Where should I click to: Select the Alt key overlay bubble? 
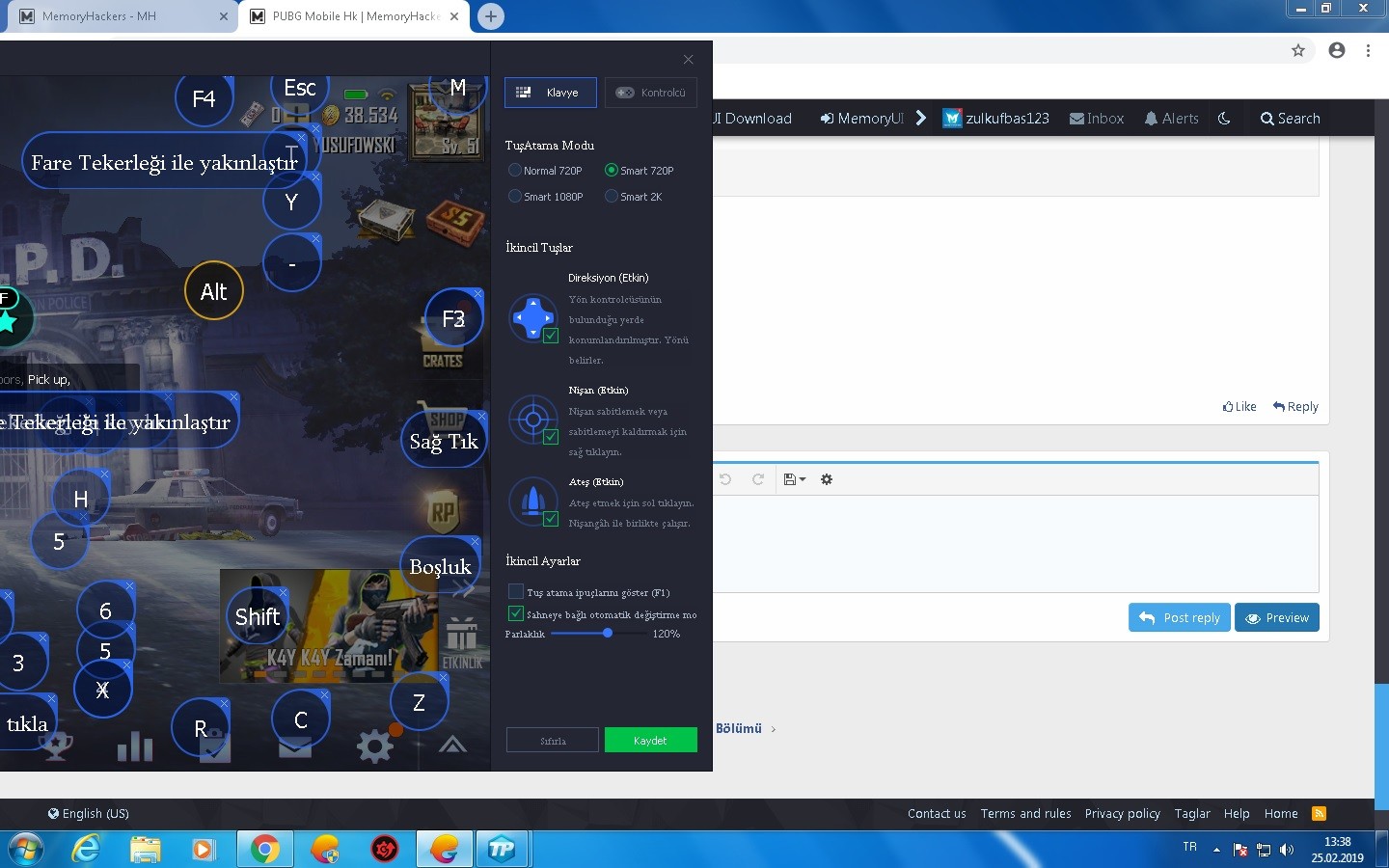(213, 291)
